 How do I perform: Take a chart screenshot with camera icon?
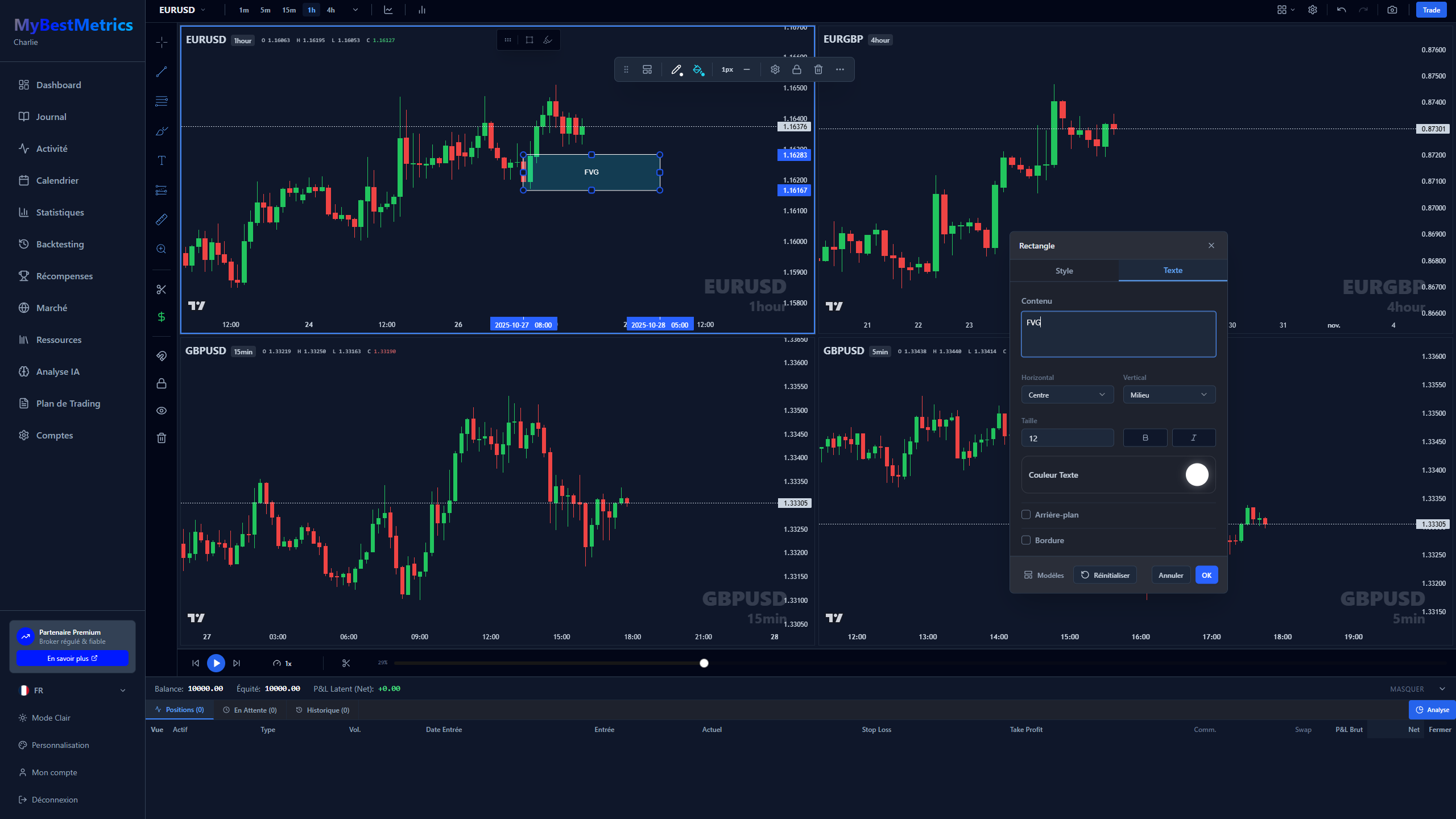(1392, 10)
